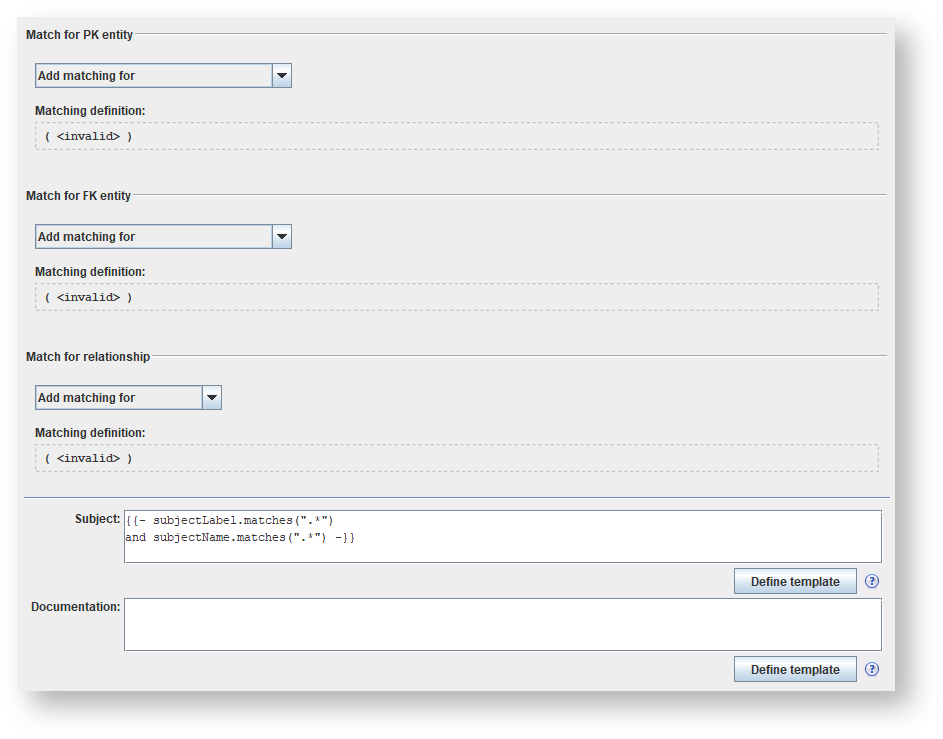Open the FK entity 'Add matching for' combo box
The width and height of the screenshot is (943, 739).
pos(153,237)
